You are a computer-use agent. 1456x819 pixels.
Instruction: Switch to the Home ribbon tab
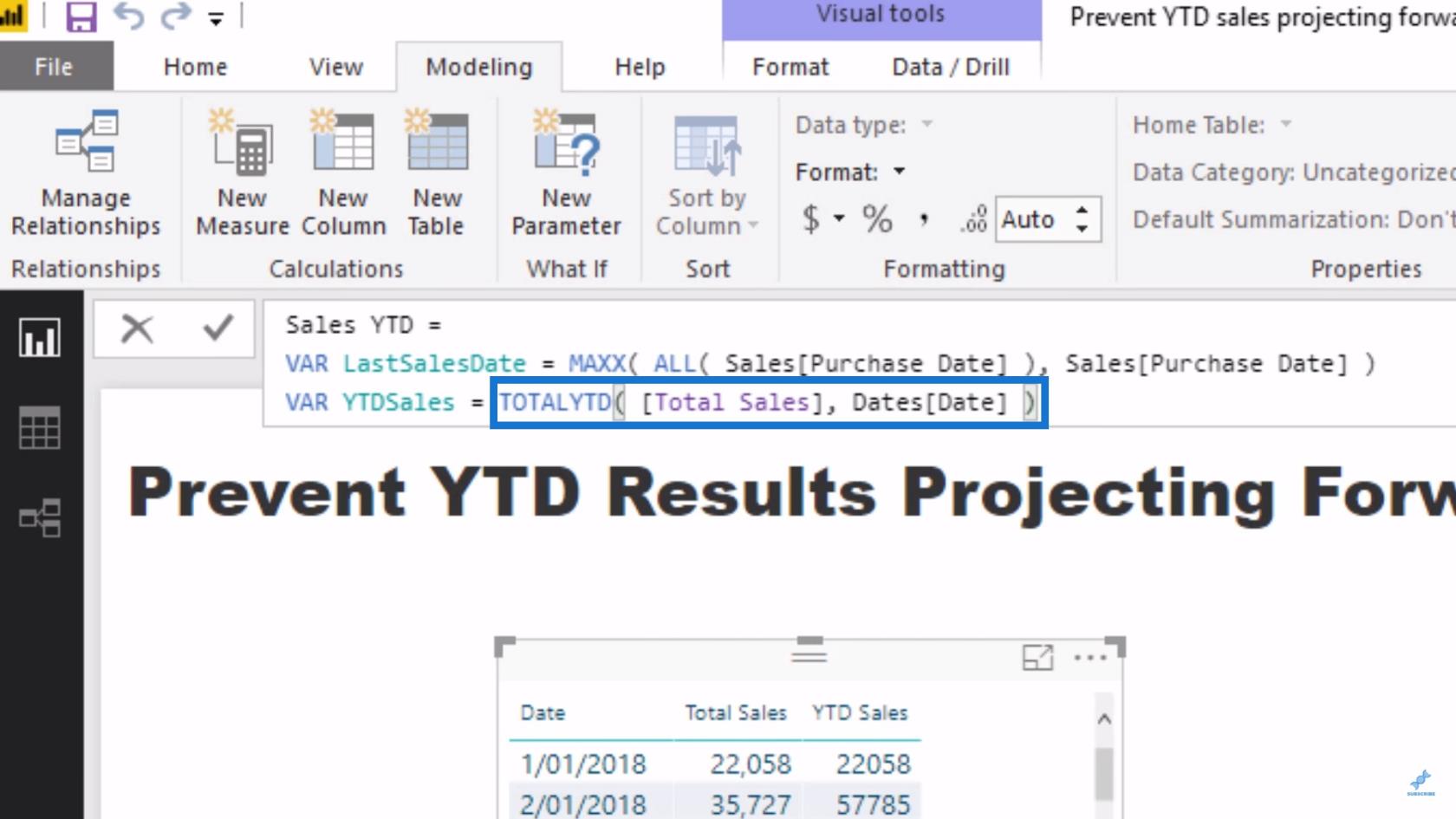[195, 67]
